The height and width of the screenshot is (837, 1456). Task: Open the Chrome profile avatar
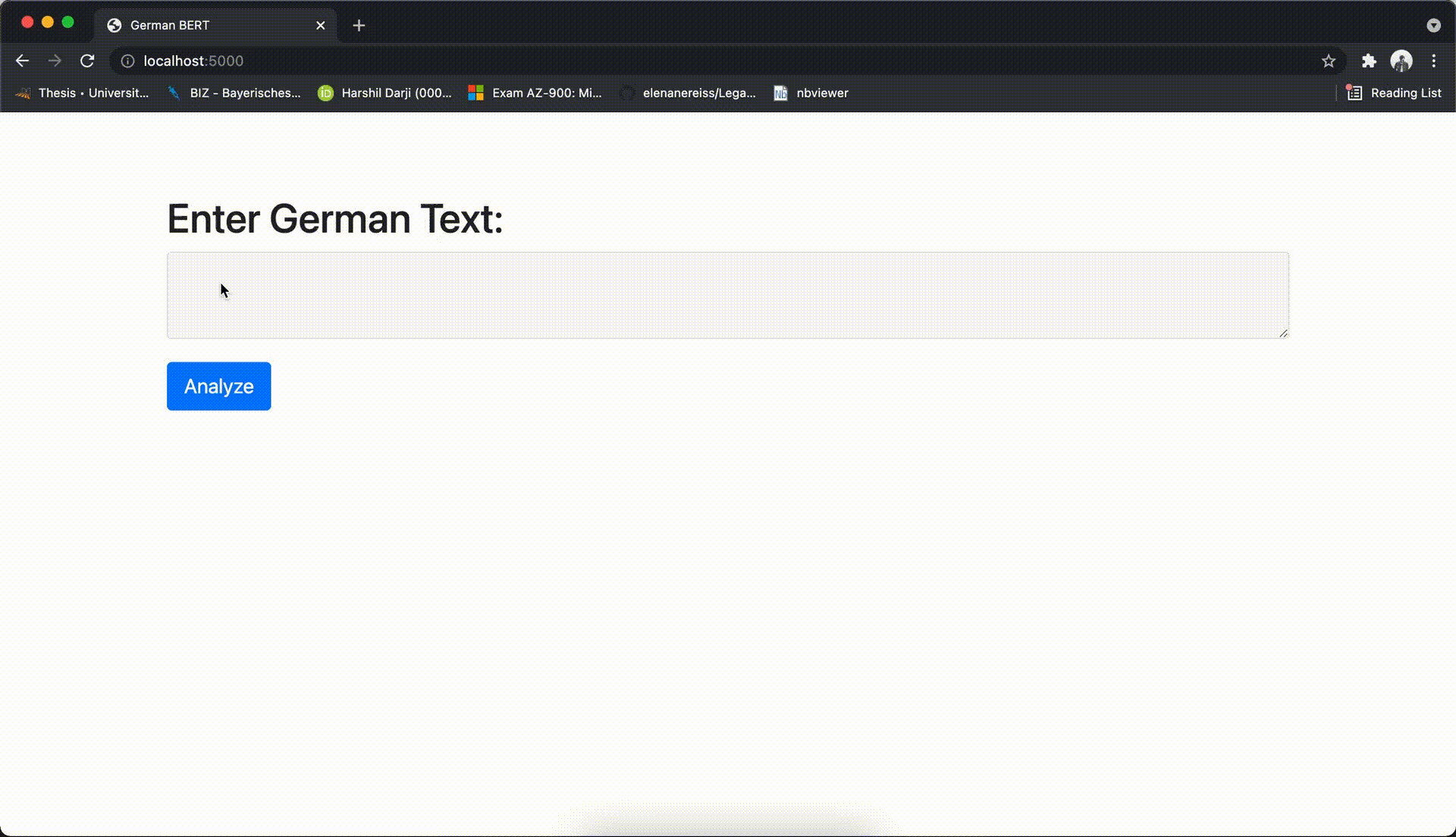tap(1401, 61)
